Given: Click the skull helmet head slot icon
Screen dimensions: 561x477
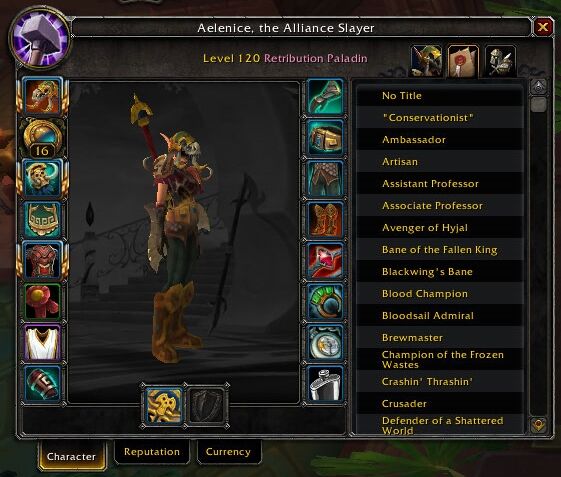Looking at the screenshot, I should [43, 97].
